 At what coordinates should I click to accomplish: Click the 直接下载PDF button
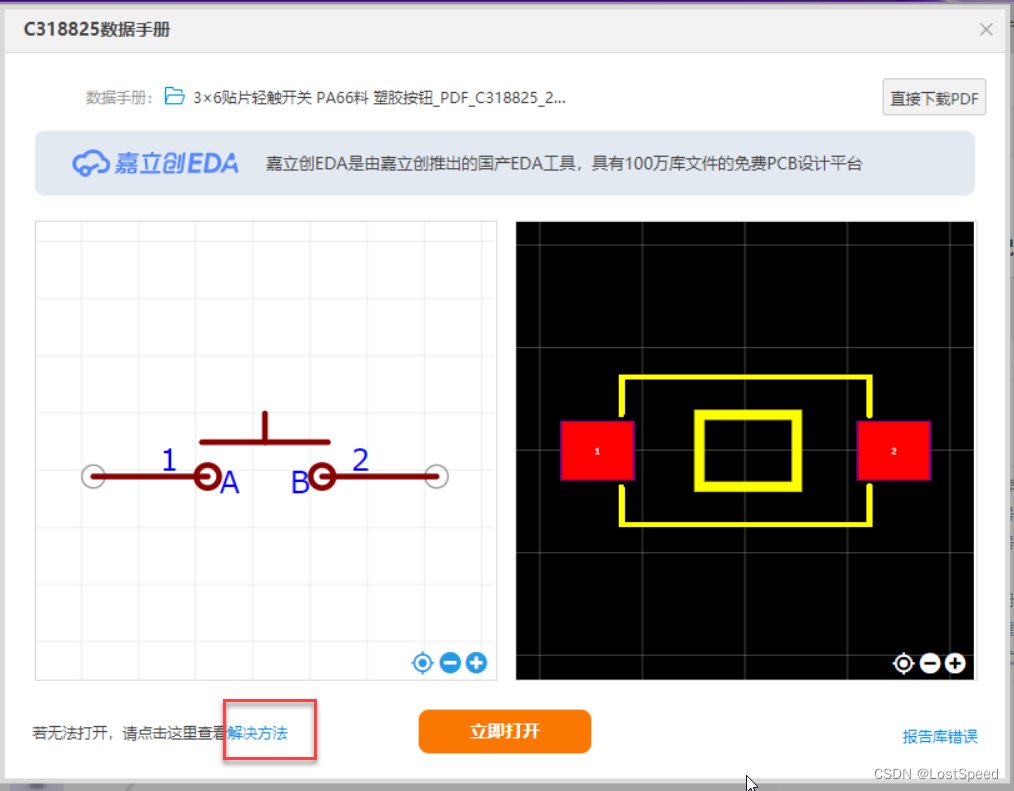click(934, 98)
